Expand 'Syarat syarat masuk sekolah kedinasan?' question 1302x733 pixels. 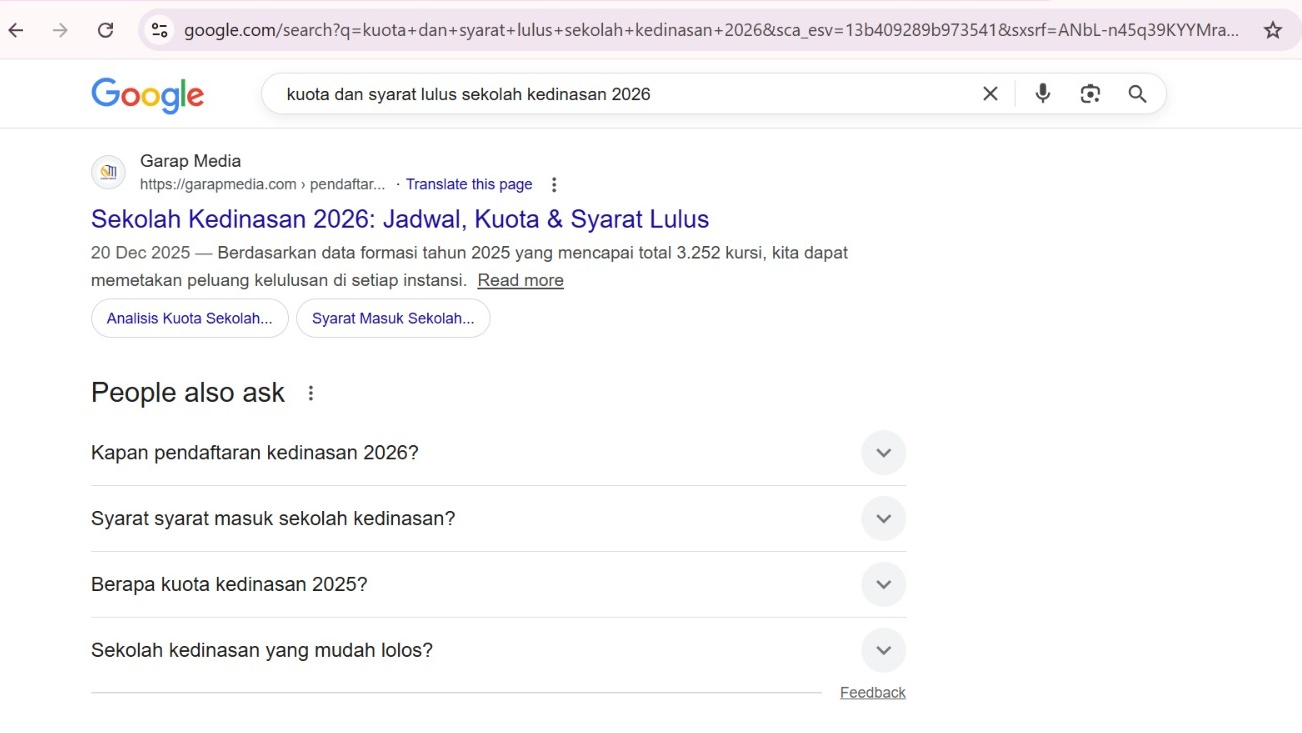point(883,518)
